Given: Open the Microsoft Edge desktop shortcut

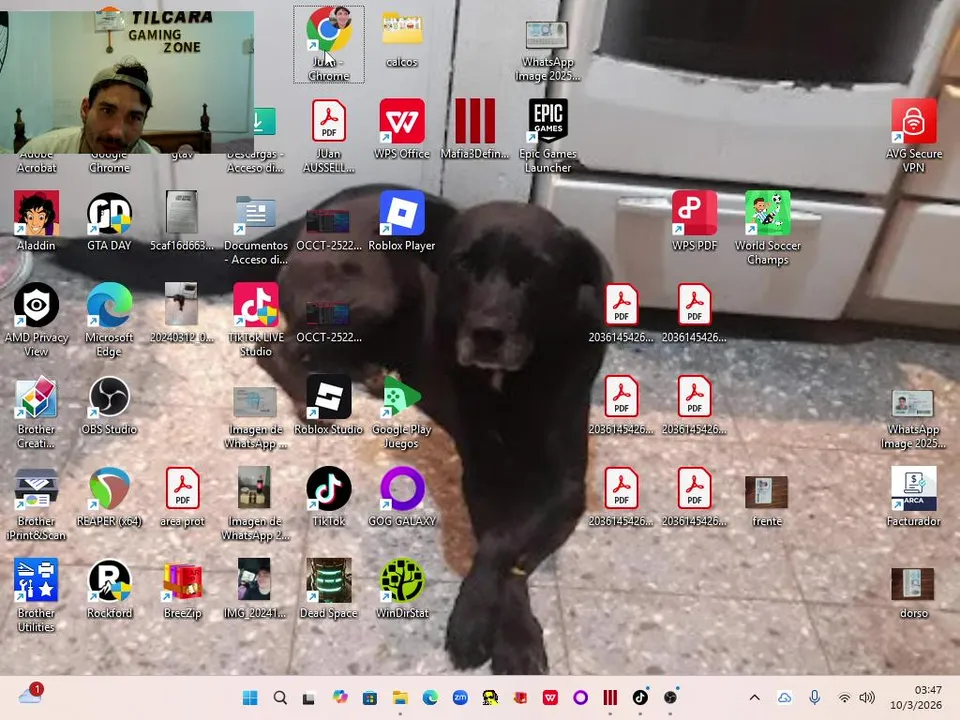Looking at the screenshot, I should (109, 319).
